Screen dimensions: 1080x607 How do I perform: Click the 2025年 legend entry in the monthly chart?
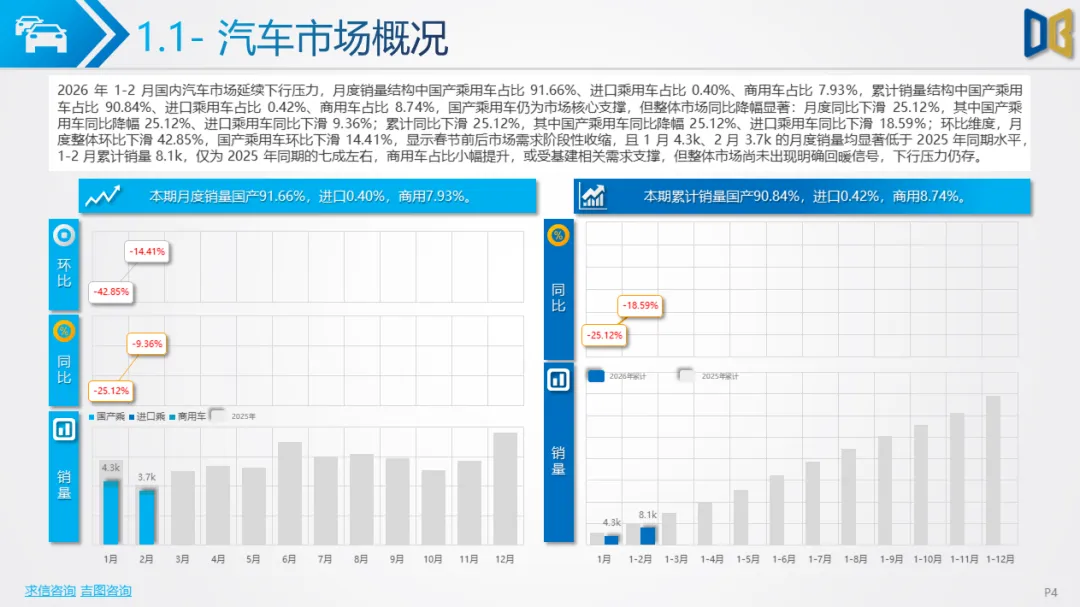(x=233, y=416)
